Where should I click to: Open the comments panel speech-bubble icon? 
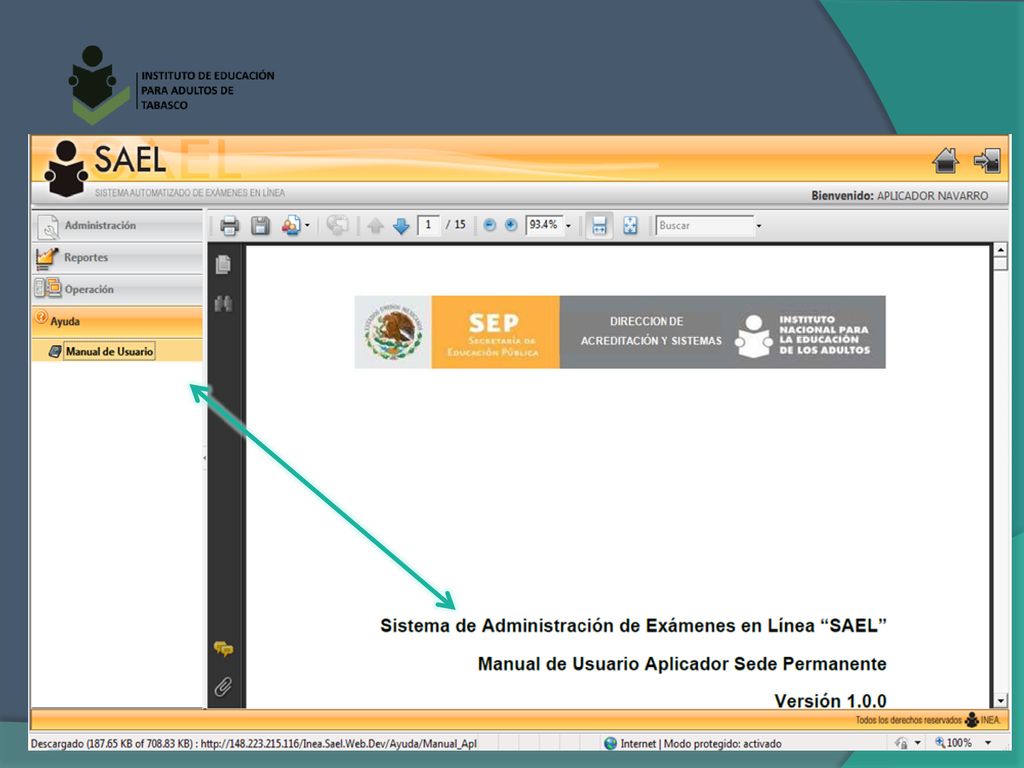point(223,648)
